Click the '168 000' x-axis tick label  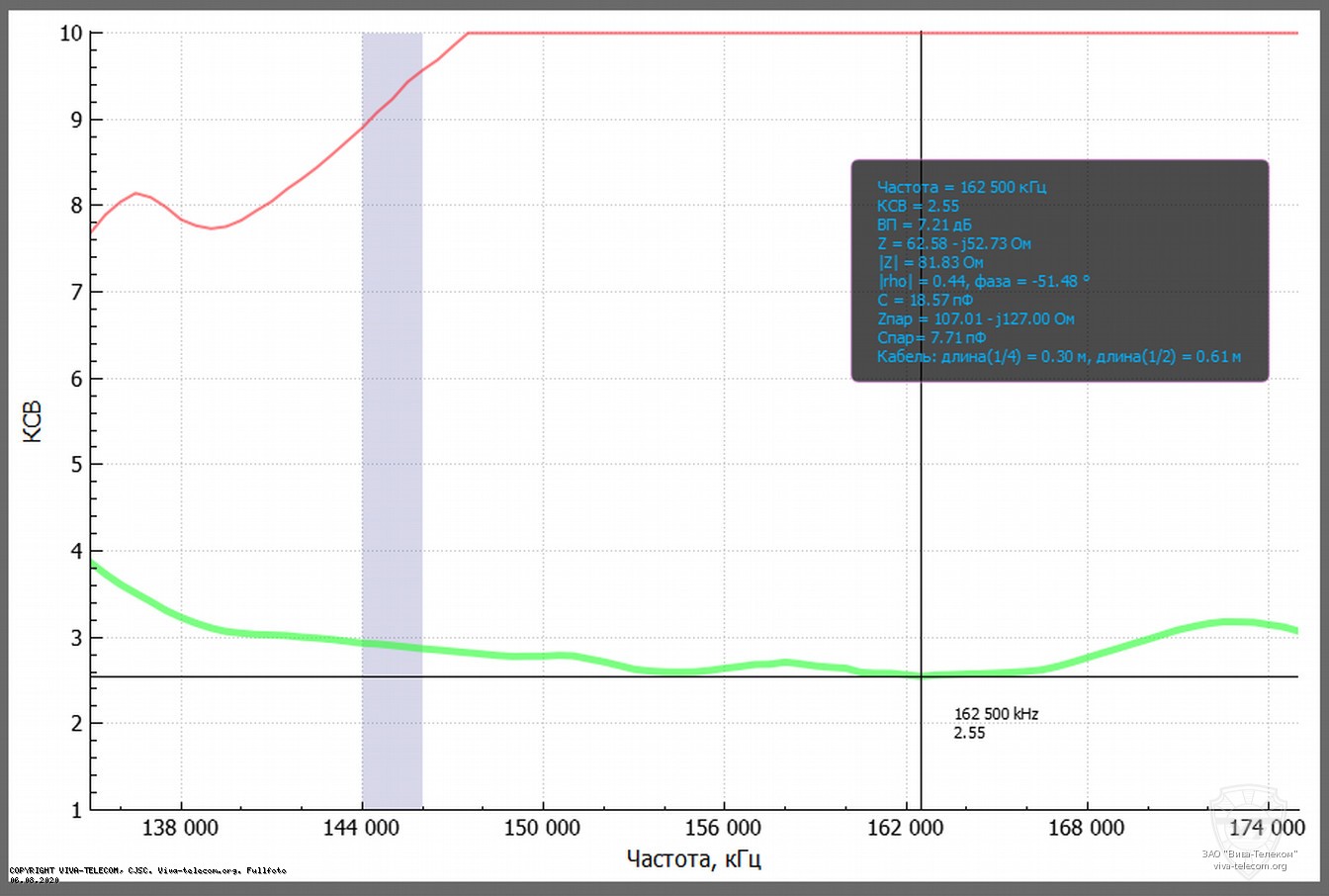click(x=1086, y=828)
